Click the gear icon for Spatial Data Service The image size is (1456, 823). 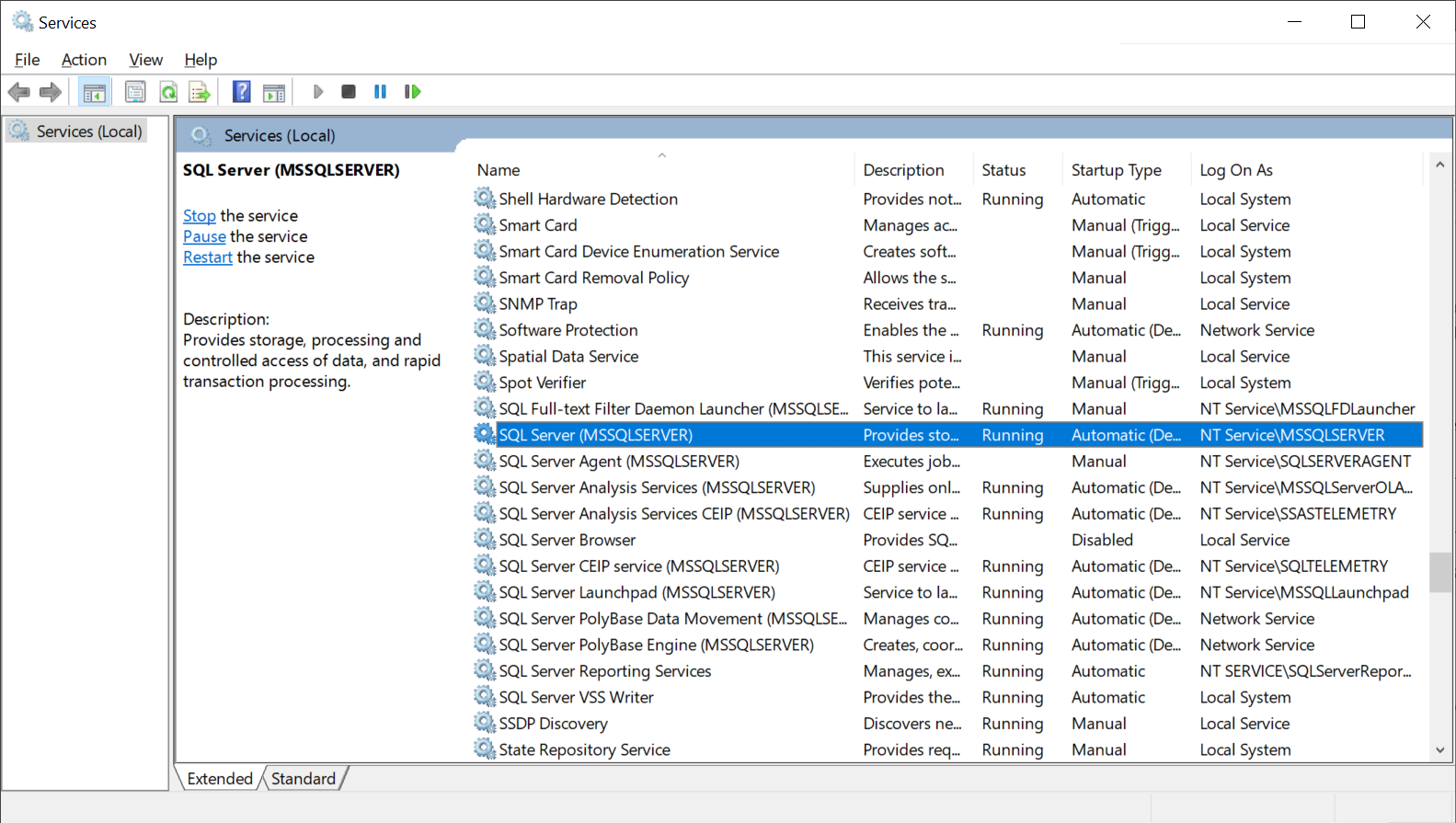pyautogui.click(x=485, y=356)
